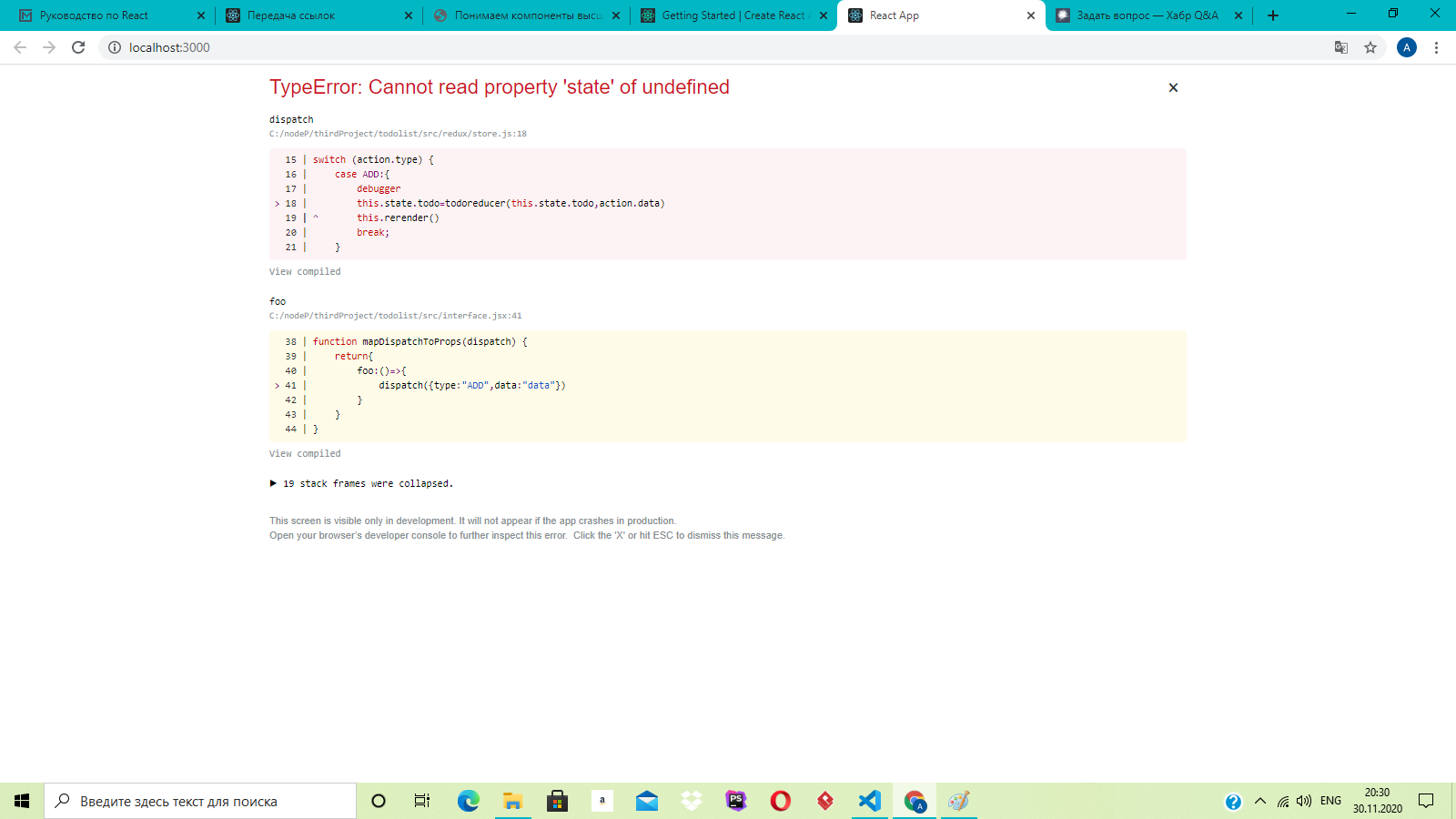Open the notification center

pyautogui.click(x=1426, y=801)
